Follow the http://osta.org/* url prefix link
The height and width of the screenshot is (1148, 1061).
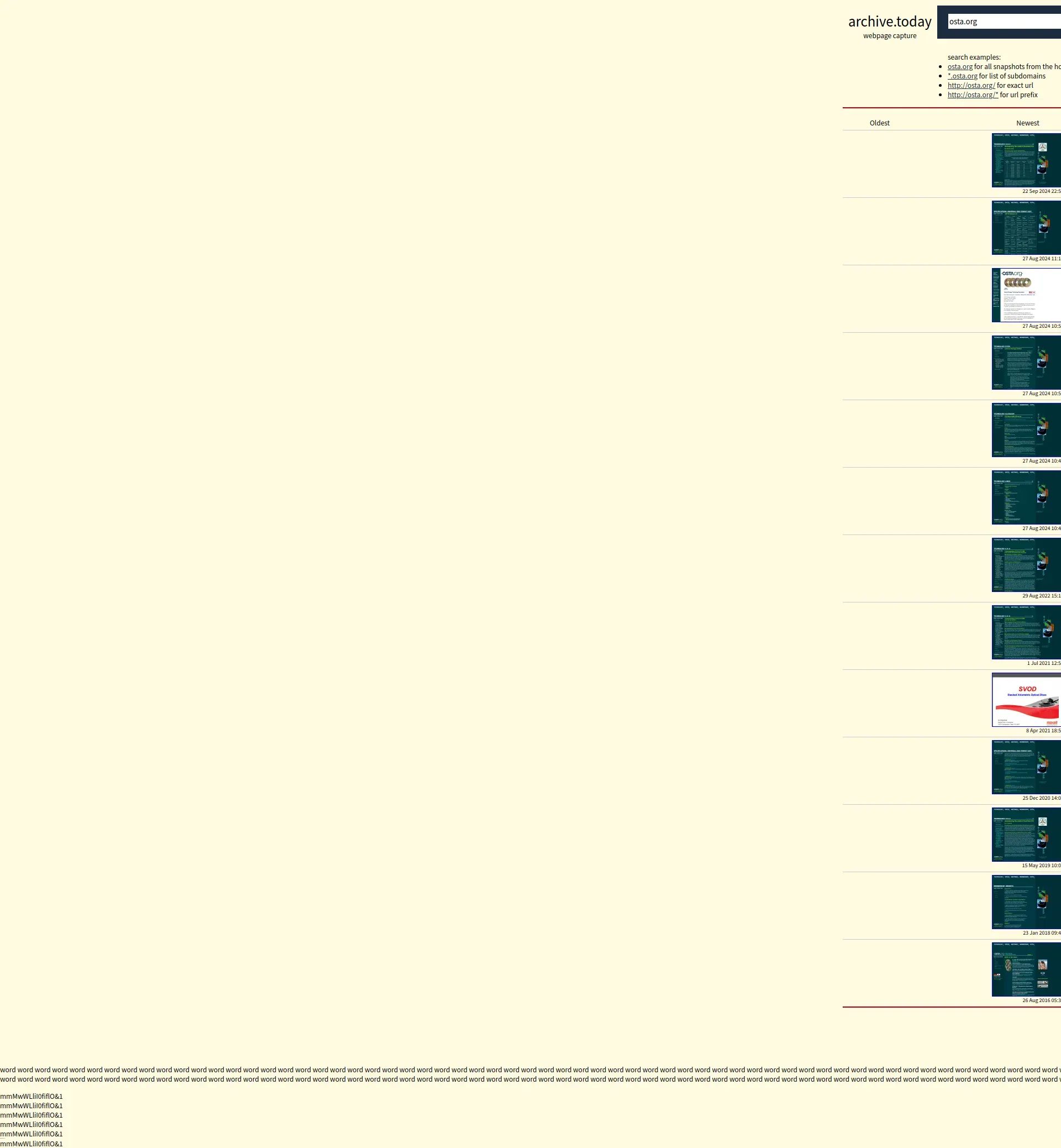point(973,95)
